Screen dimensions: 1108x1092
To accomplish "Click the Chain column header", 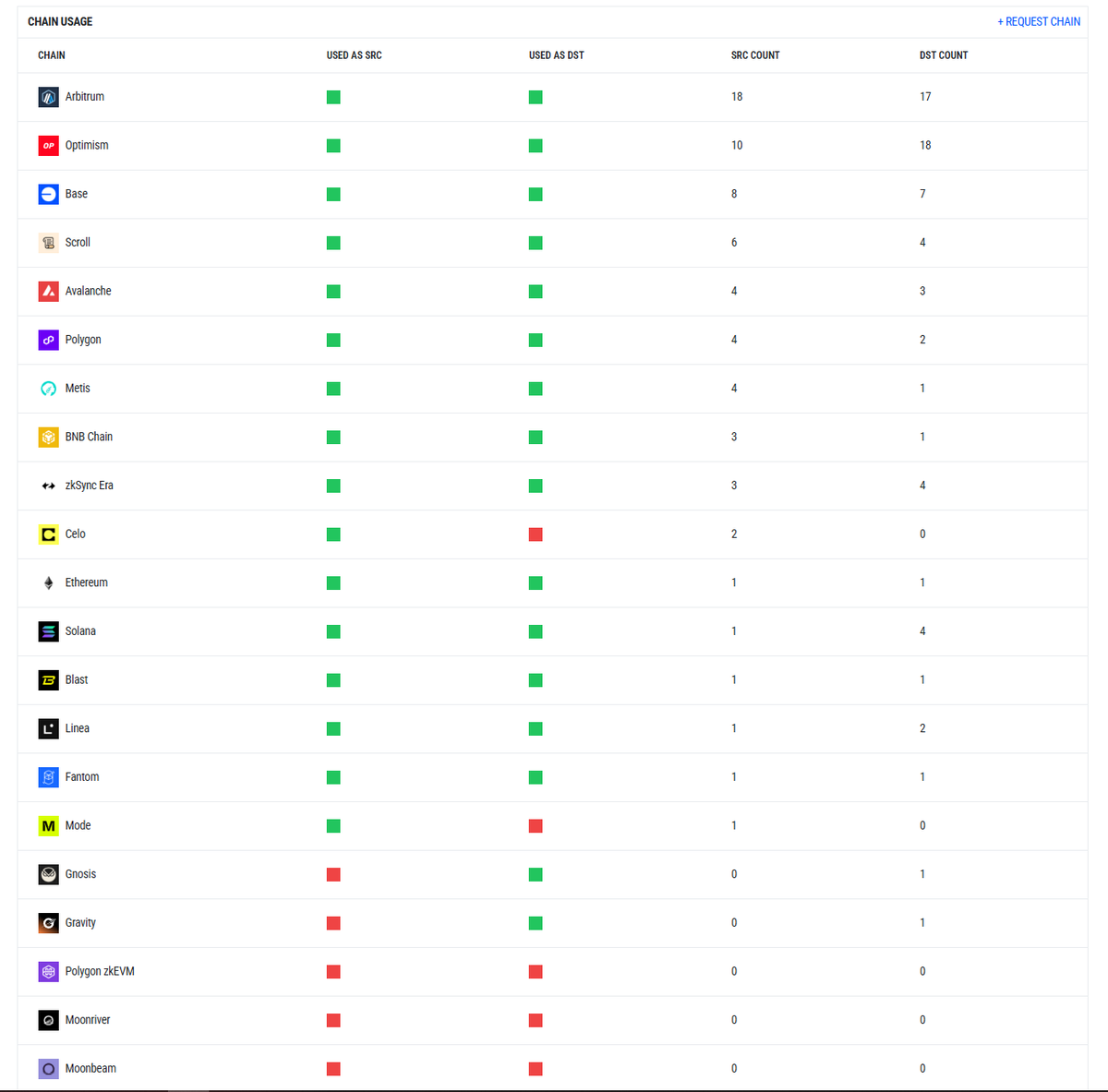I will click(52, 55).
